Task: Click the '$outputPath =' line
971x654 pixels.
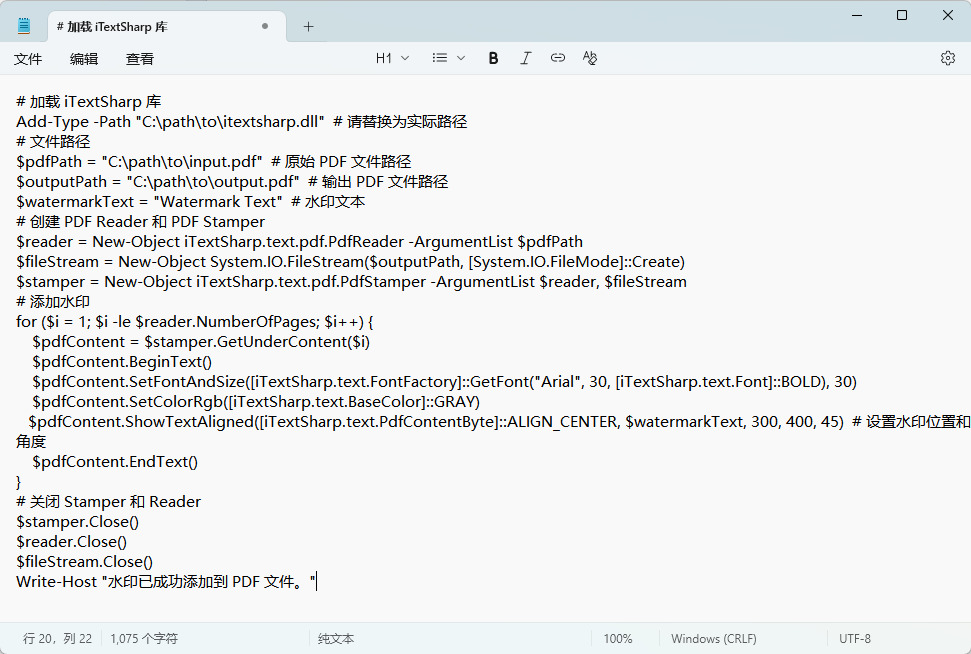Action: 232,181
